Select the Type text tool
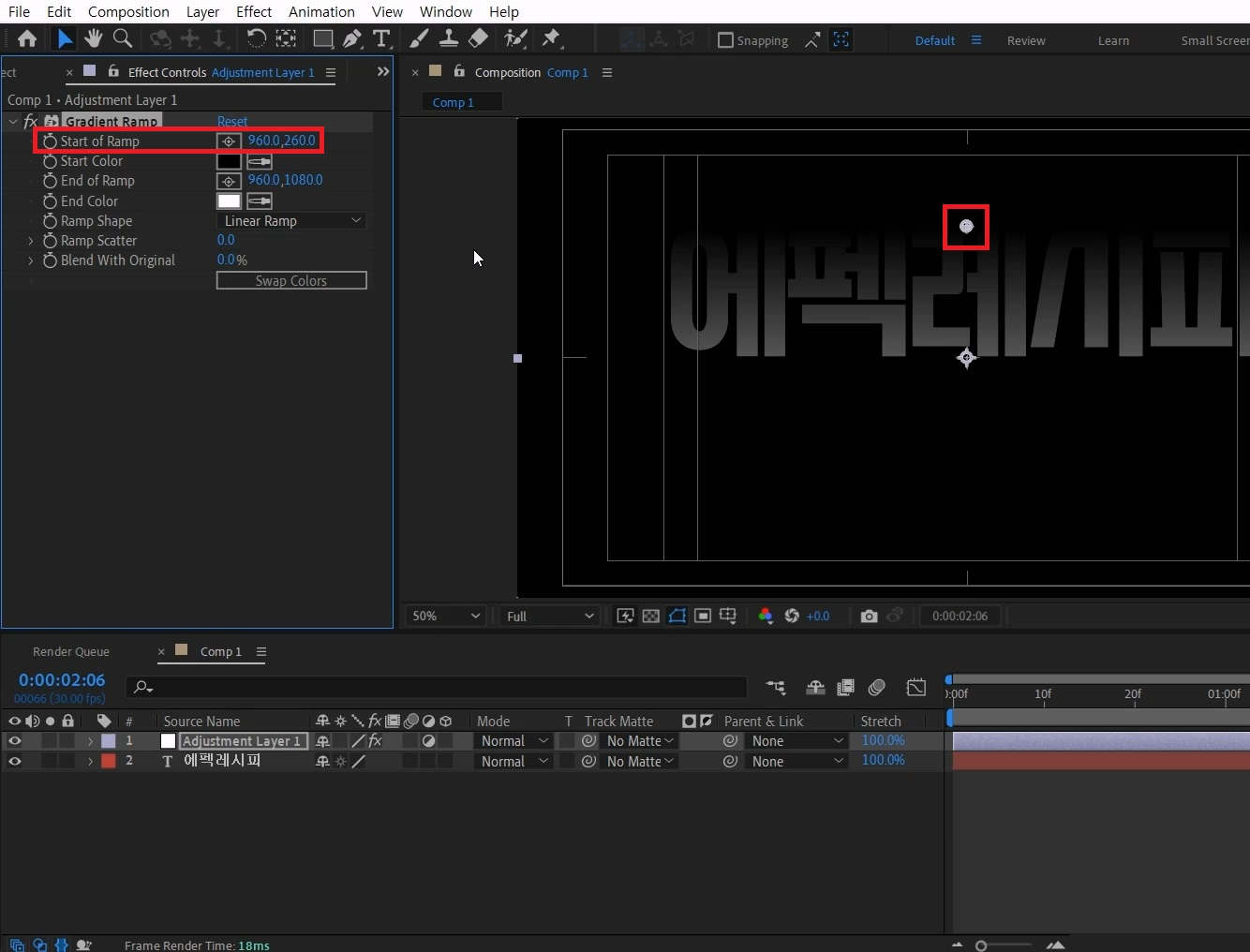The height and width of the screenshot is (952, 1250). point(381,38)
